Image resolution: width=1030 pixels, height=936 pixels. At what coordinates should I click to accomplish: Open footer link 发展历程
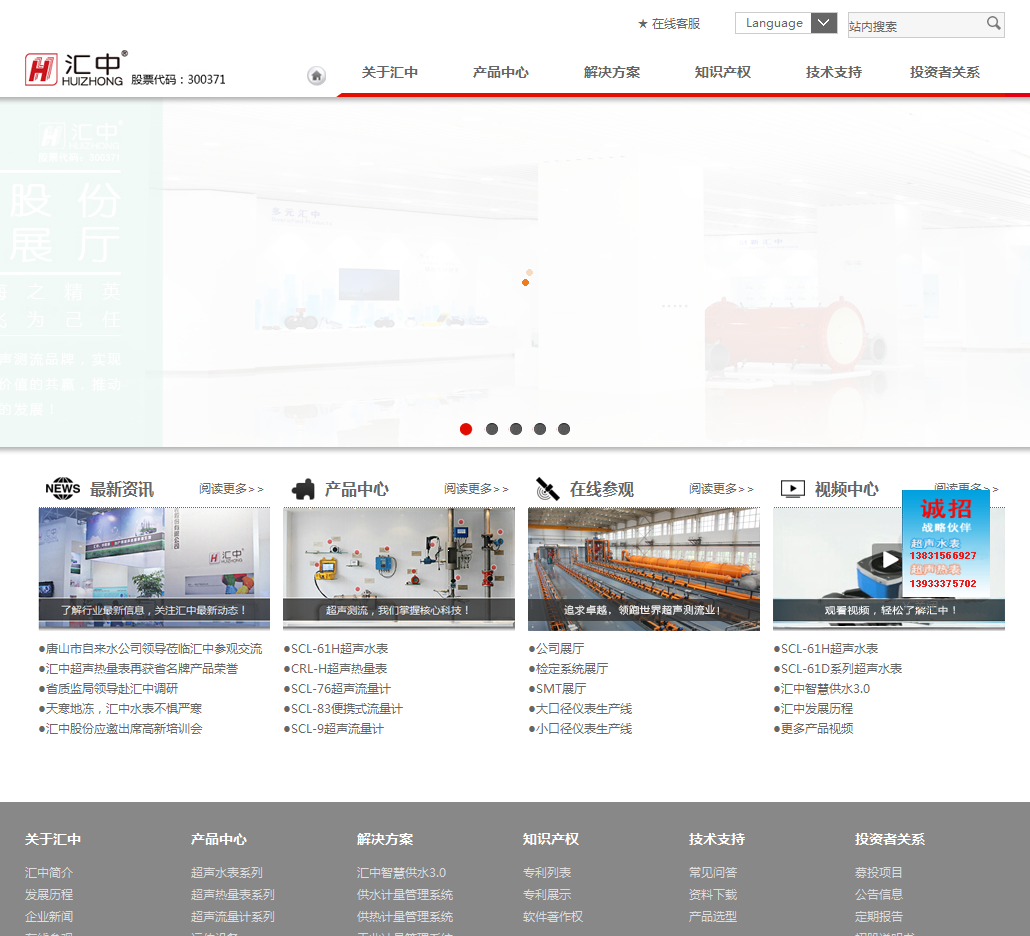(49, 894)
